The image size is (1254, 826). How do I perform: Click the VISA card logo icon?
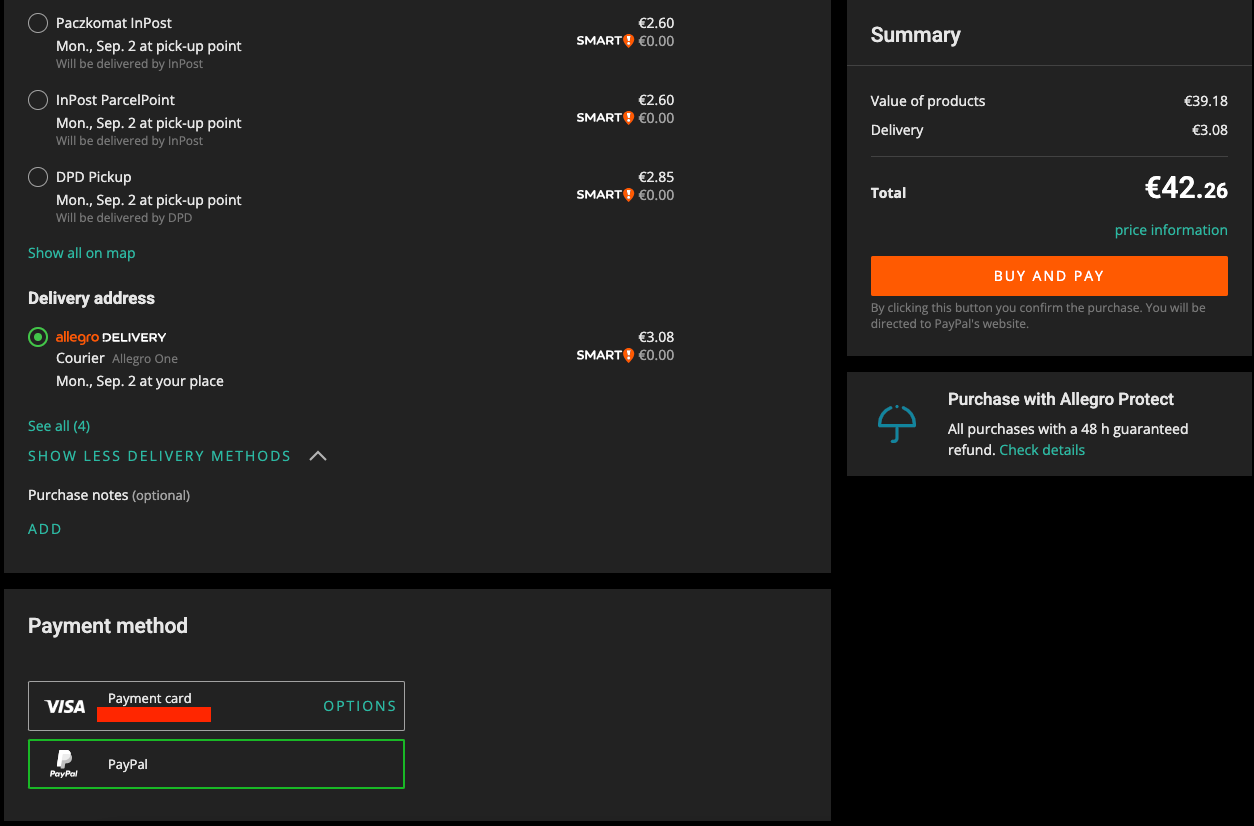[65, 707]
